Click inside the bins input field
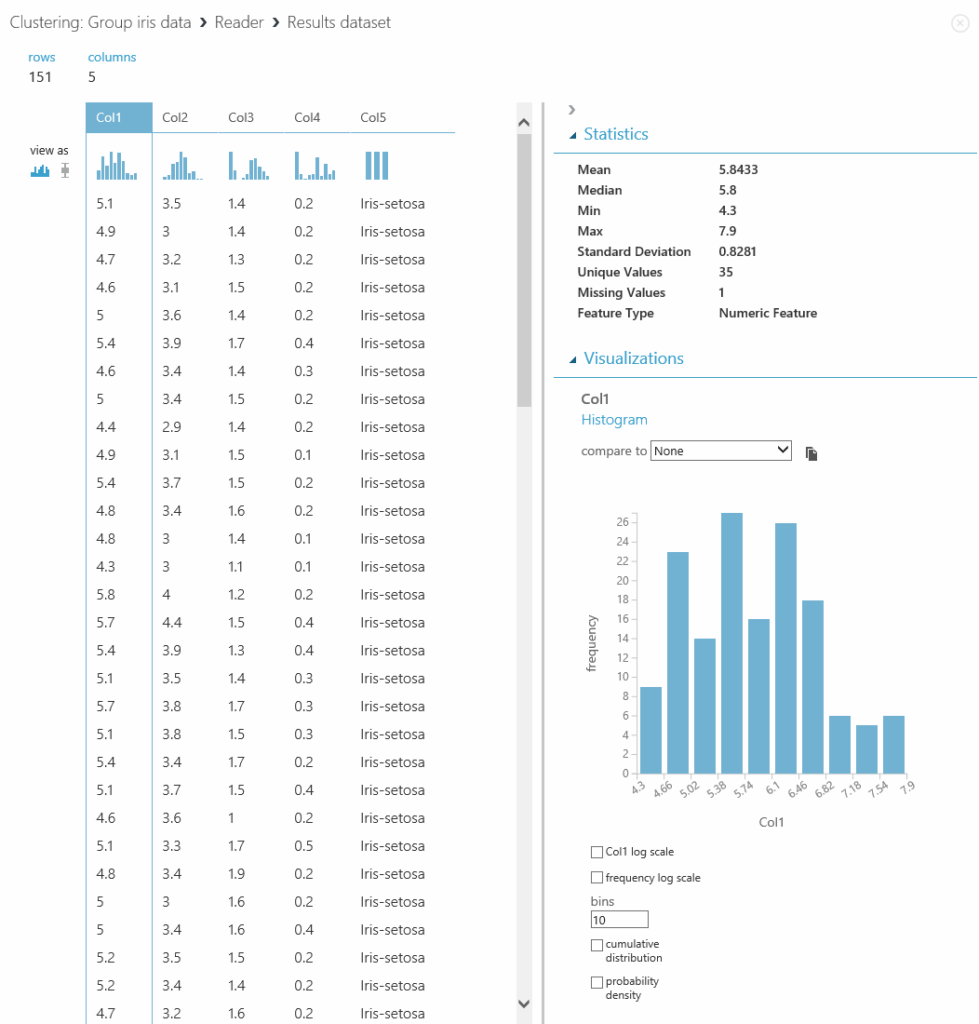 [x=618, y=918]
